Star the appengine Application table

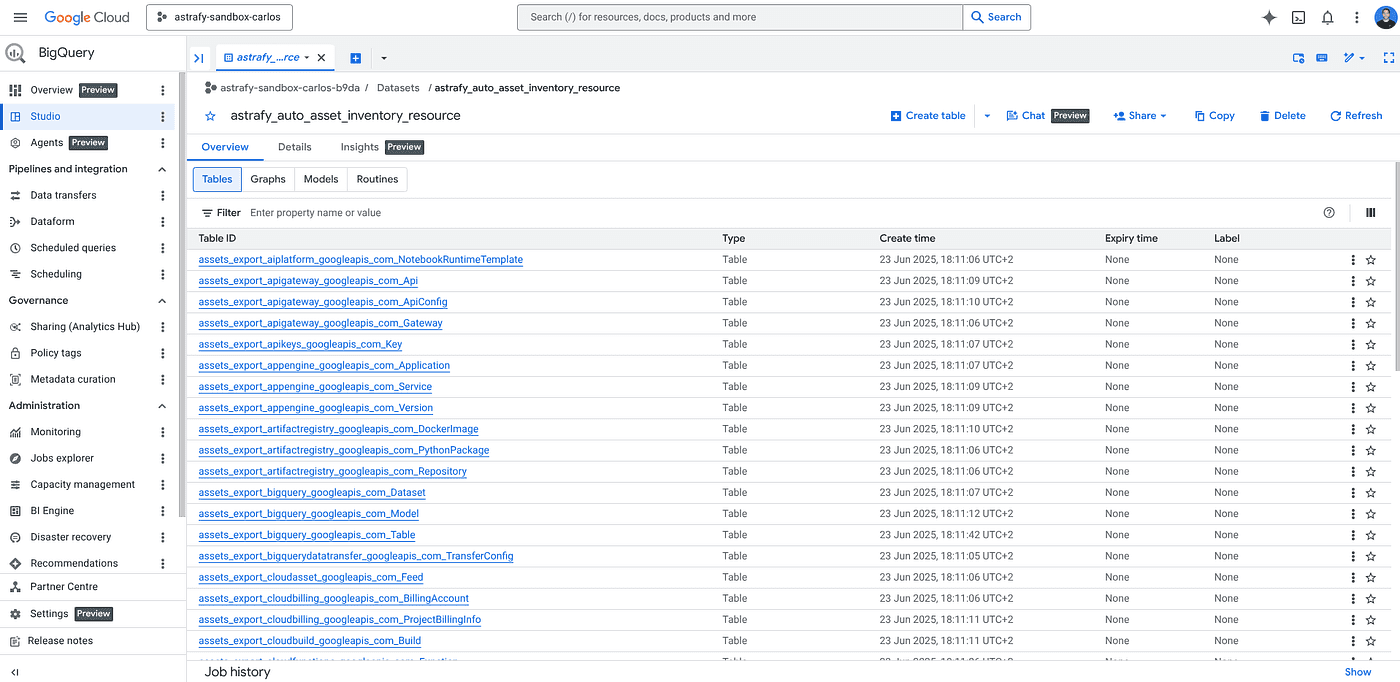click(x=1371, y=366)
